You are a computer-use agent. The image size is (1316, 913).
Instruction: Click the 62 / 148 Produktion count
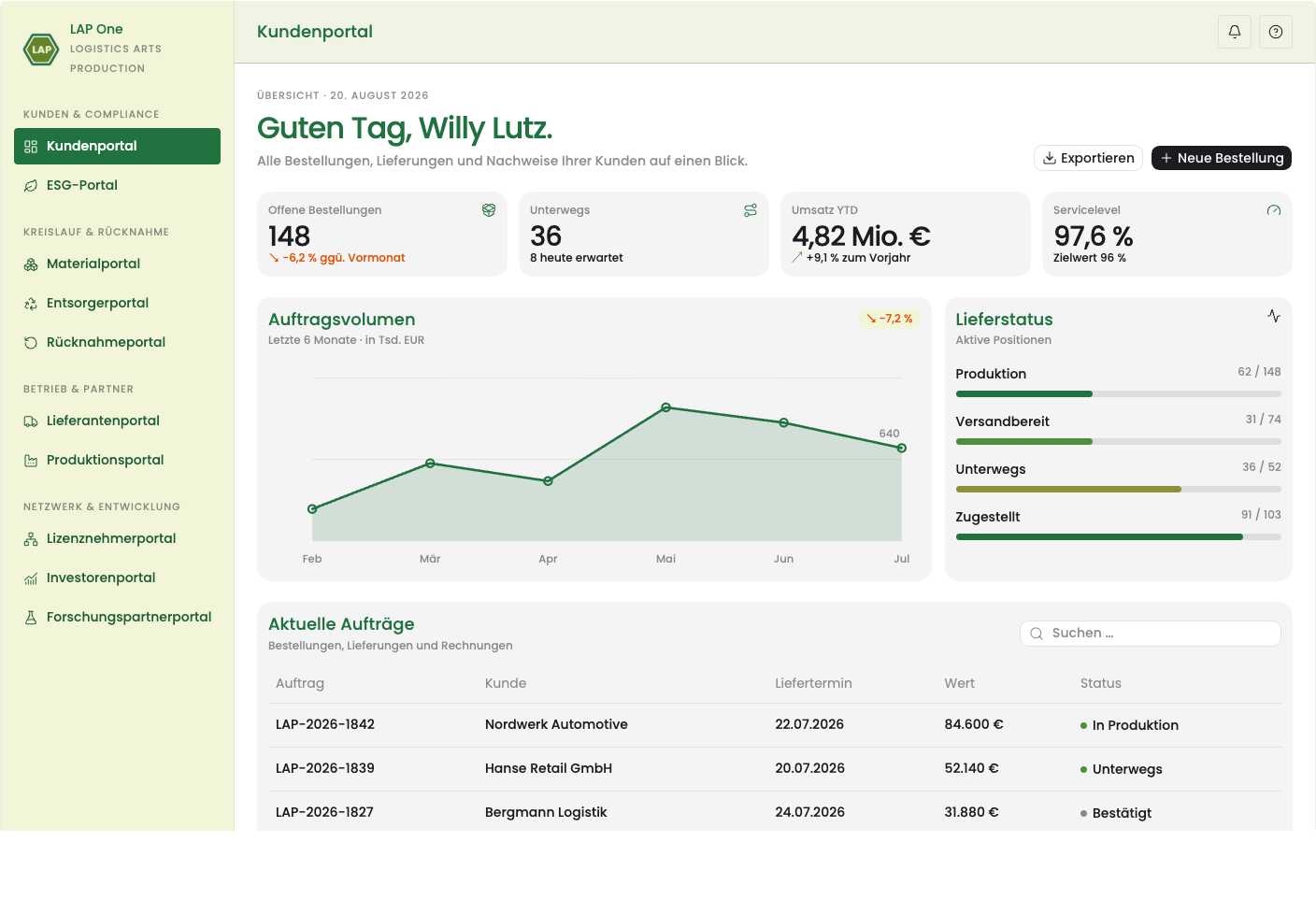pos(1259,372)
